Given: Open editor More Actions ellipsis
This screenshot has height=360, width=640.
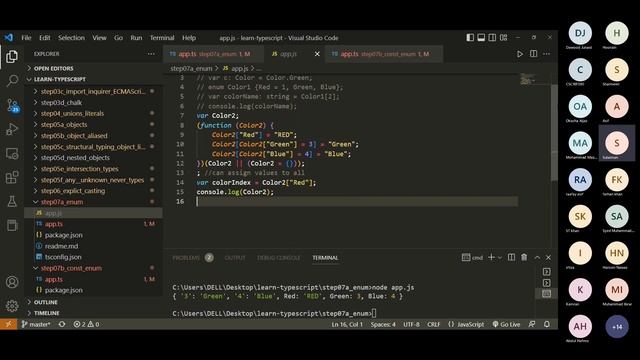Looking at the screenshot, I should click(547, 54).
